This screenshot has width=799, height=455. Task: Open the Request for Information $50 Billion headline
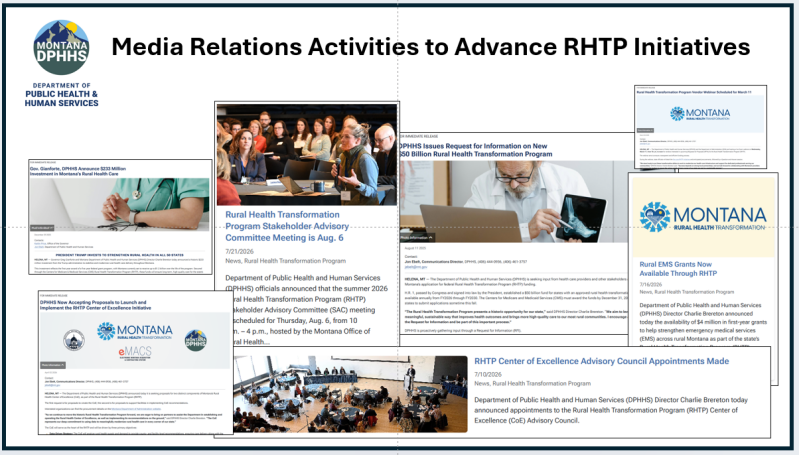[x=476, y=150]
